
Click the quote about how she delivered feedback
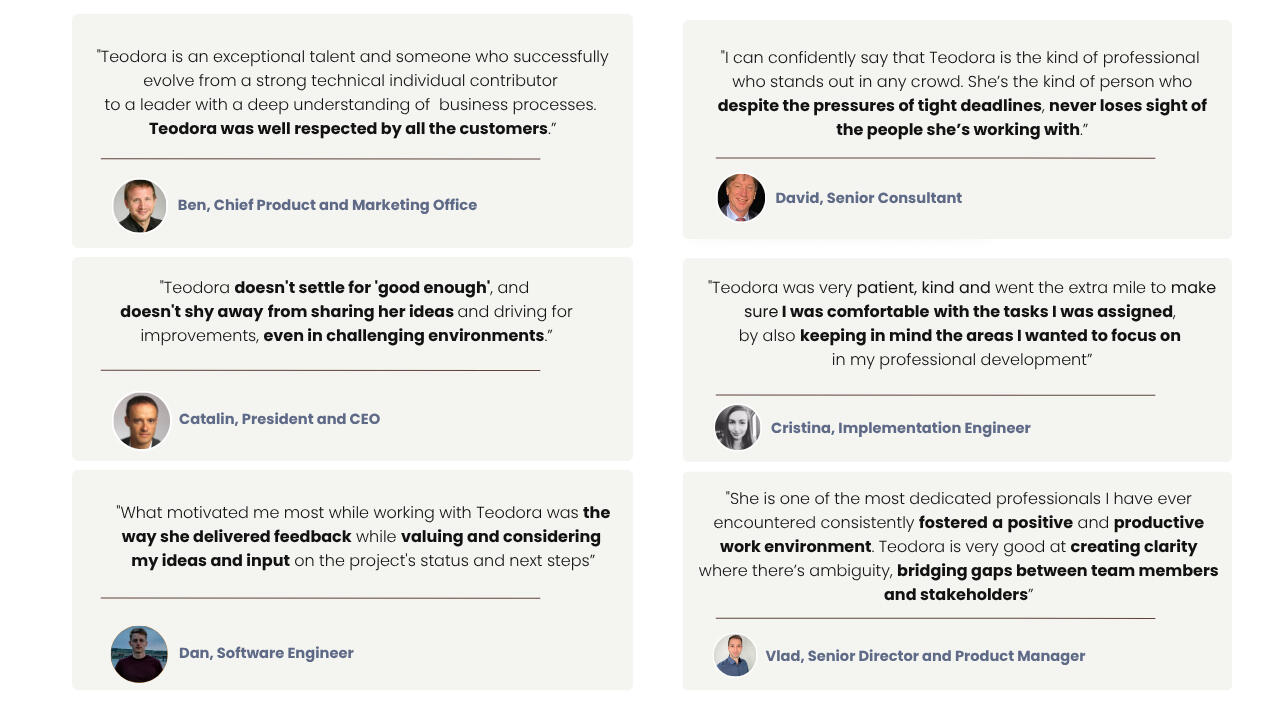(363, 537)
